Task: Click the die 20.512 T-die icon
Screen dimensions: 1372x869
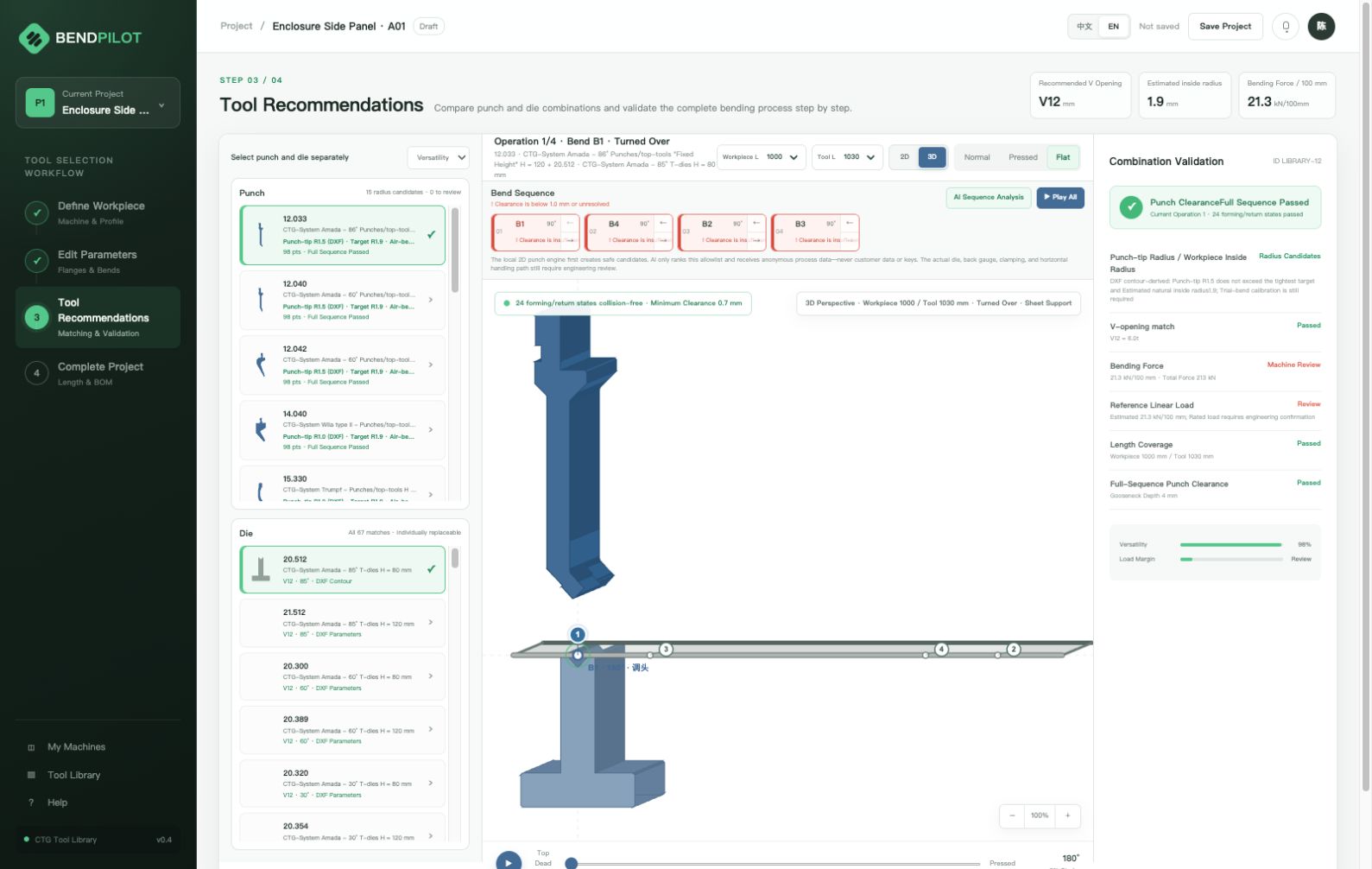Action: pos(261,569)
